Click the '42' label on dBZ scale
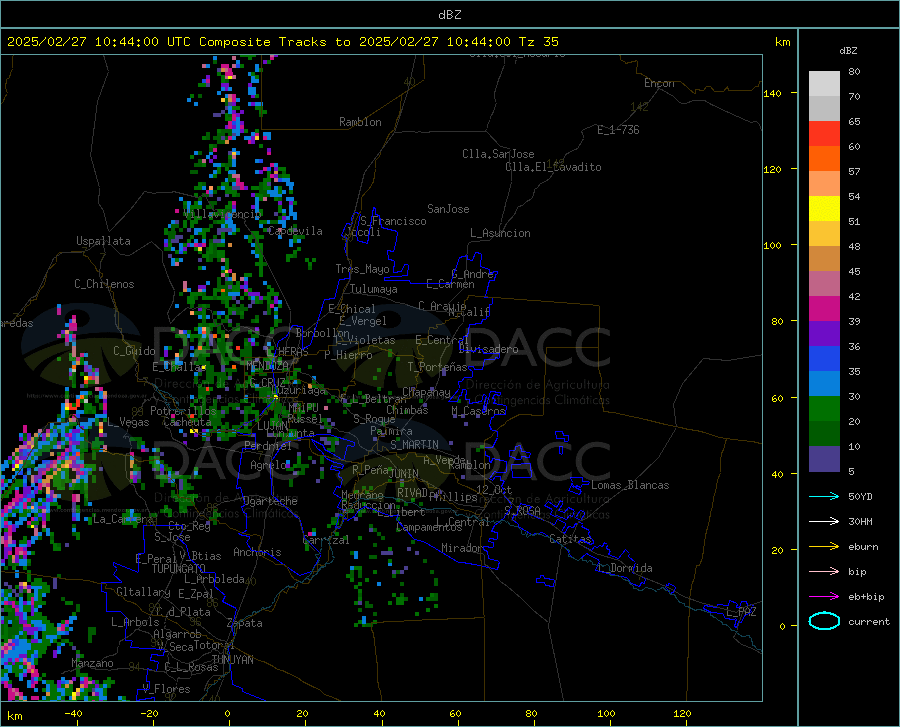Viewport: 900px width, 727px height. [x=854, y=297]
